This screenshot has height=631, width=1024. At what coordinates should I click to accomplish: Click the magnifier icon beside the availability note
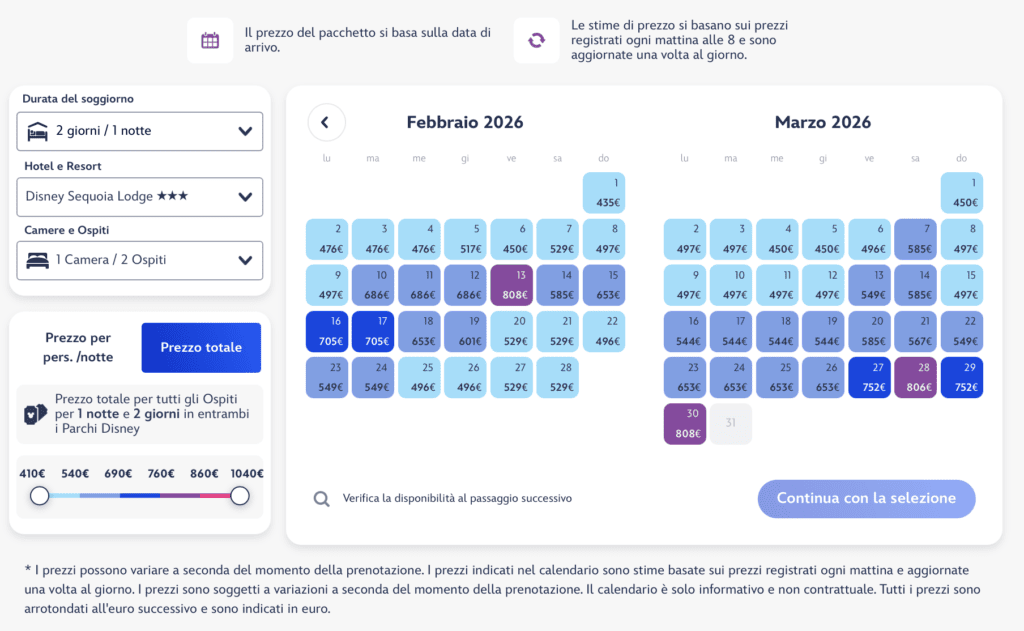pyautogui.click(x=321, y=499)
